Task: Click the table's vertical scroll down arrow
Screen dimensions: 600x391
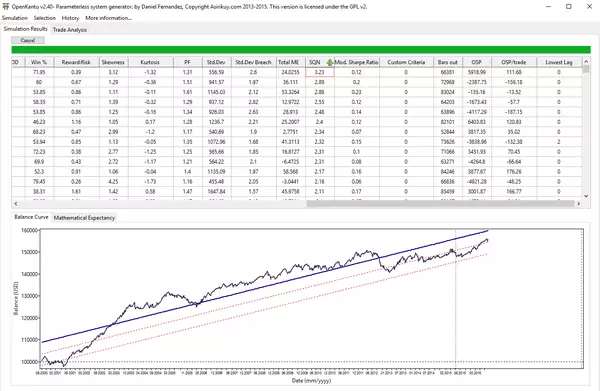Action: pyautogui.click(x=586, y=196)
